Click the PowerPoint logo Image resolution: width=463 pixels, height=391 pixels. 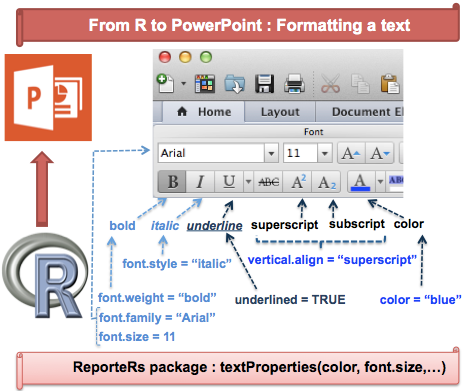point(48,97)
